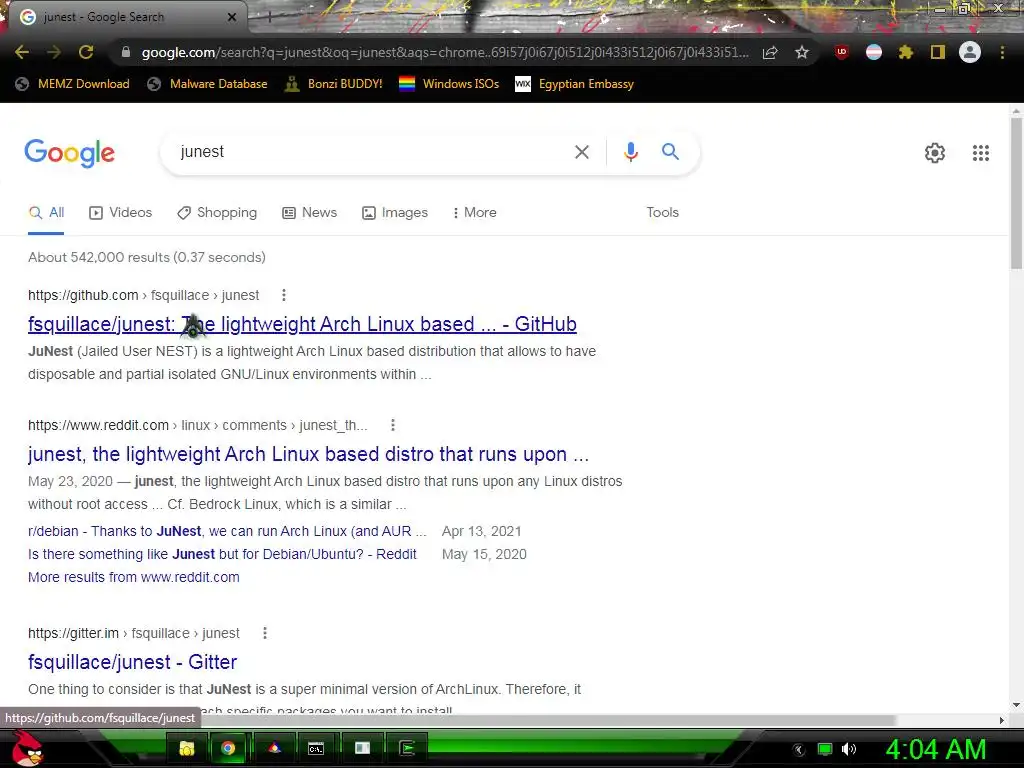
Task: Click the horizontal scrollbar right arrow
Action: [1002, 720]
